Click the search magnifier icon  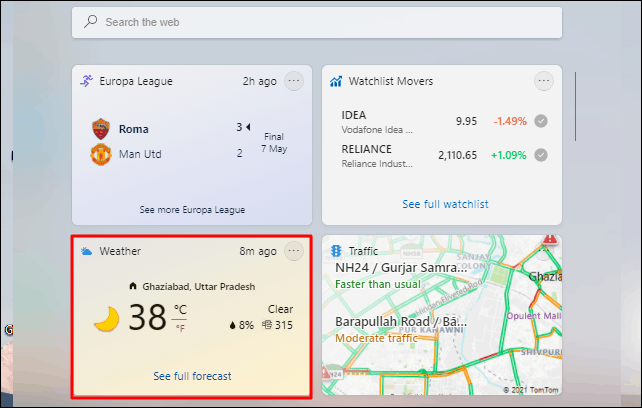pyautogui.click(x=90, y=21)
